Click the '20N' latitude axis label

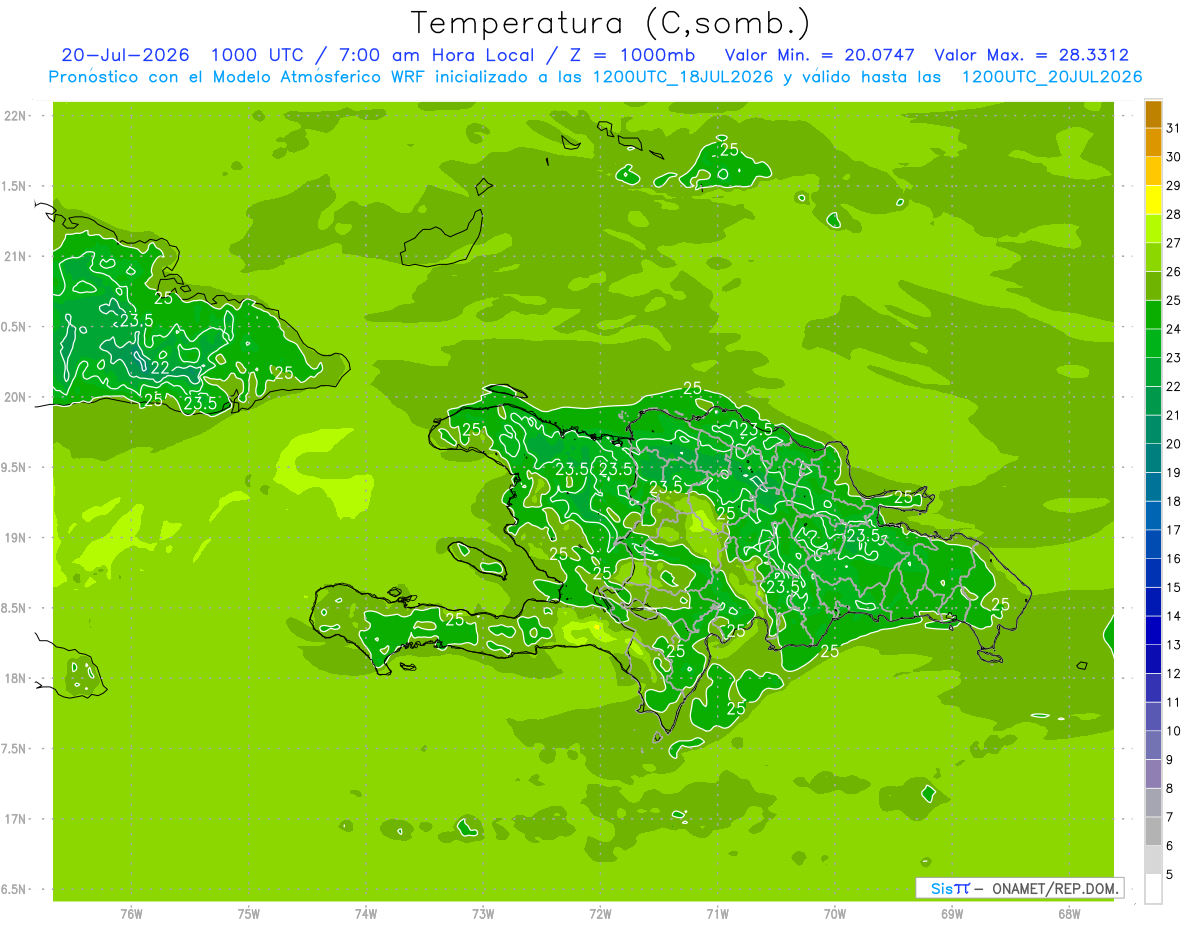(x=15, y=397)
